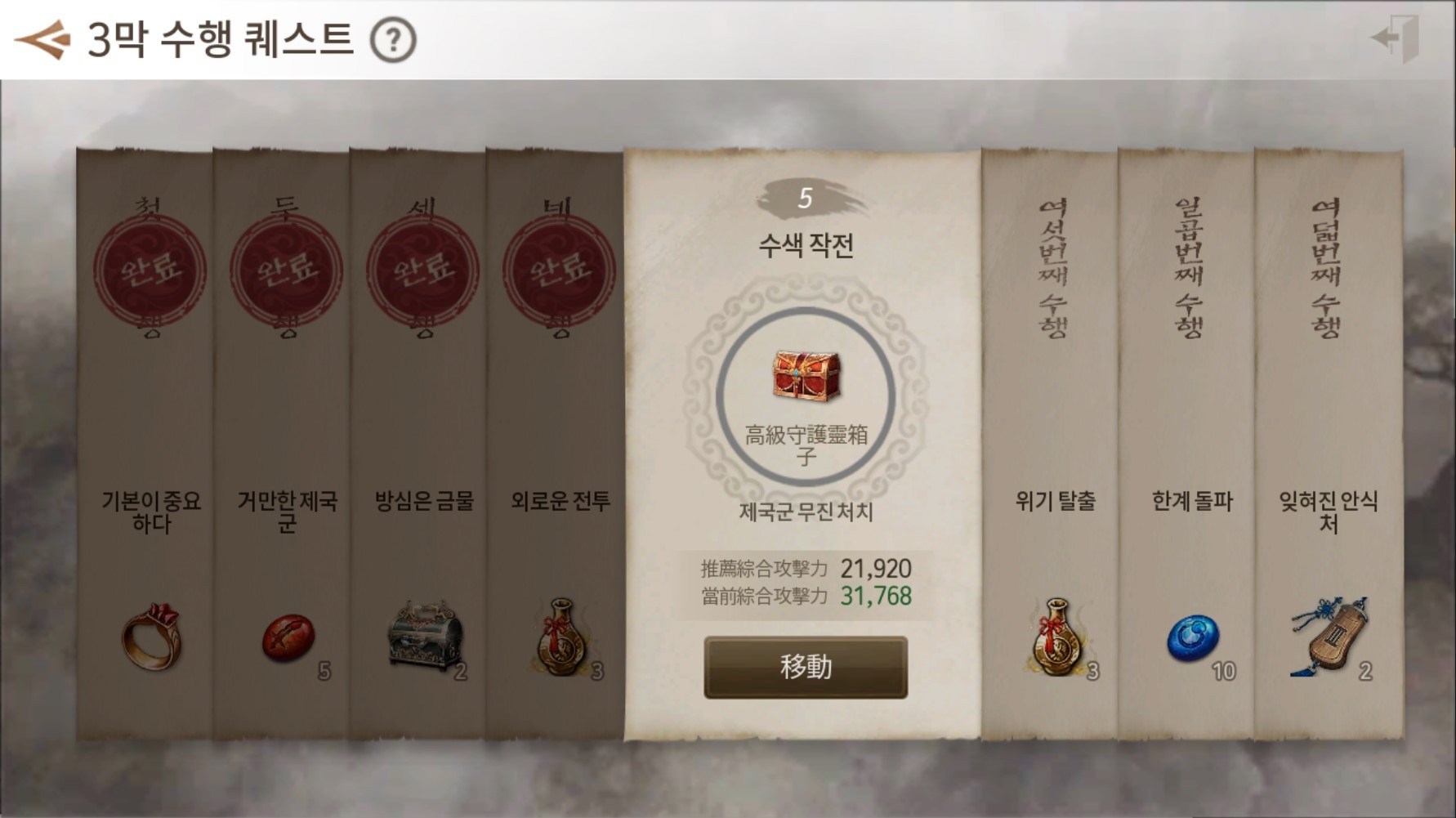Open the 한계 돌파 quest panel
This screenshot has height=818, width=1456.
pos(1186,445)
